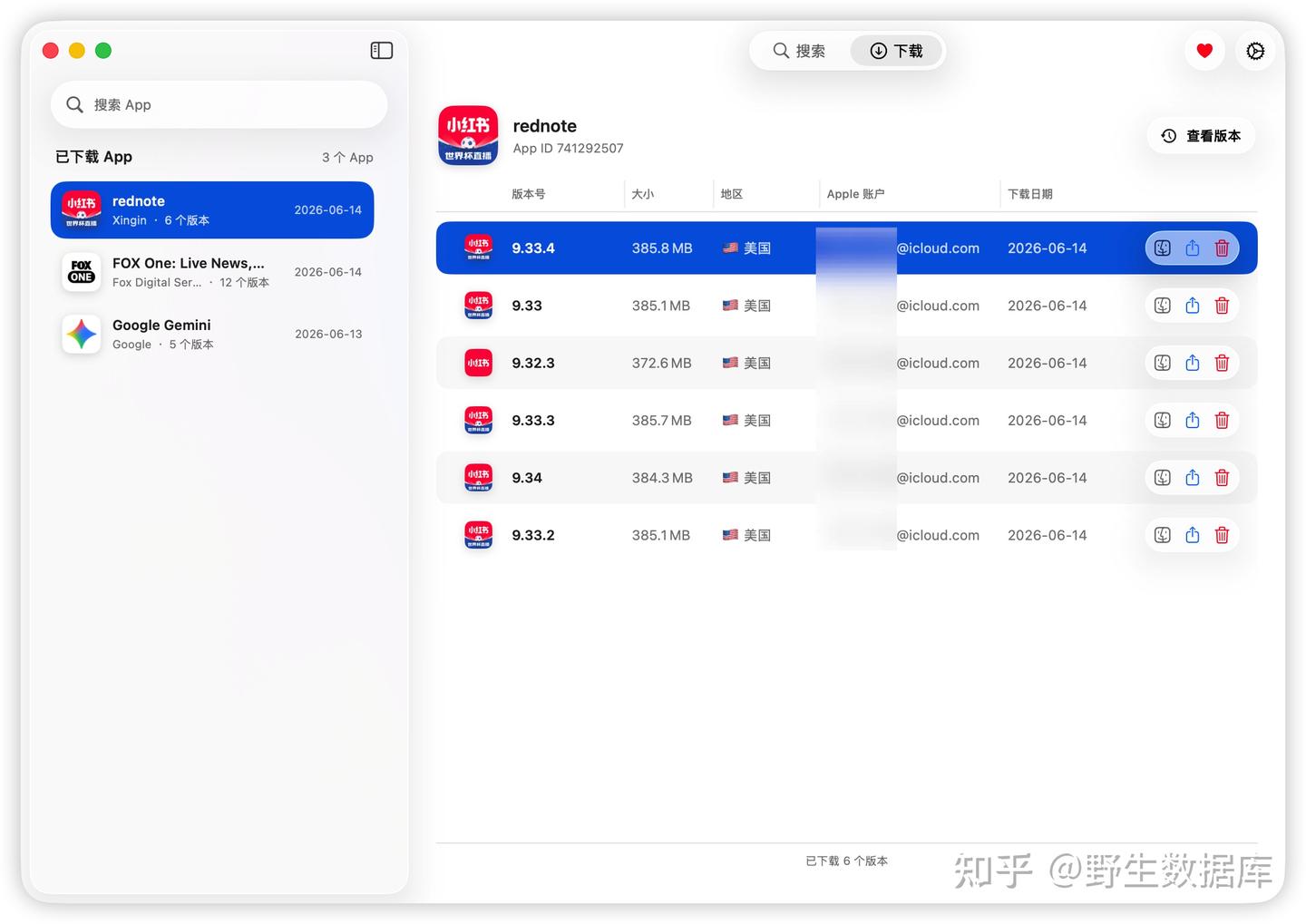This screenshot has height=924, width=1306.
Task: Click the @icloud.com account in the 9.32.3 row
Action: point(938,363)
